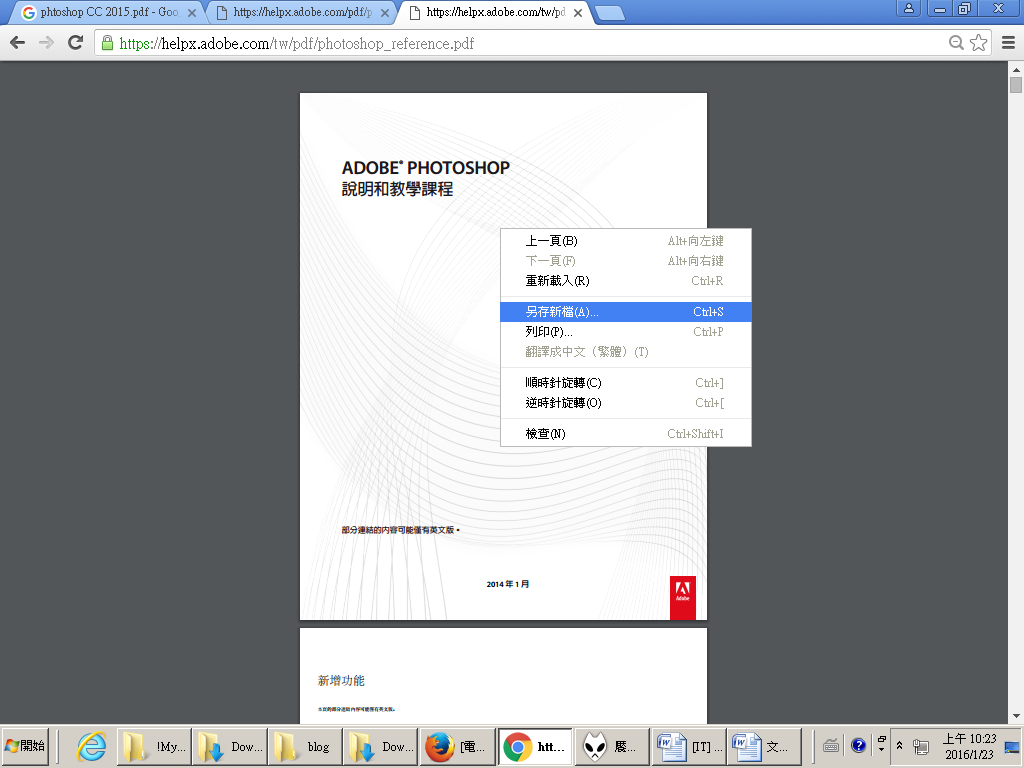Click the show desktop icon at taskbar end
1024x768 pixels.
coord(1012,747)
